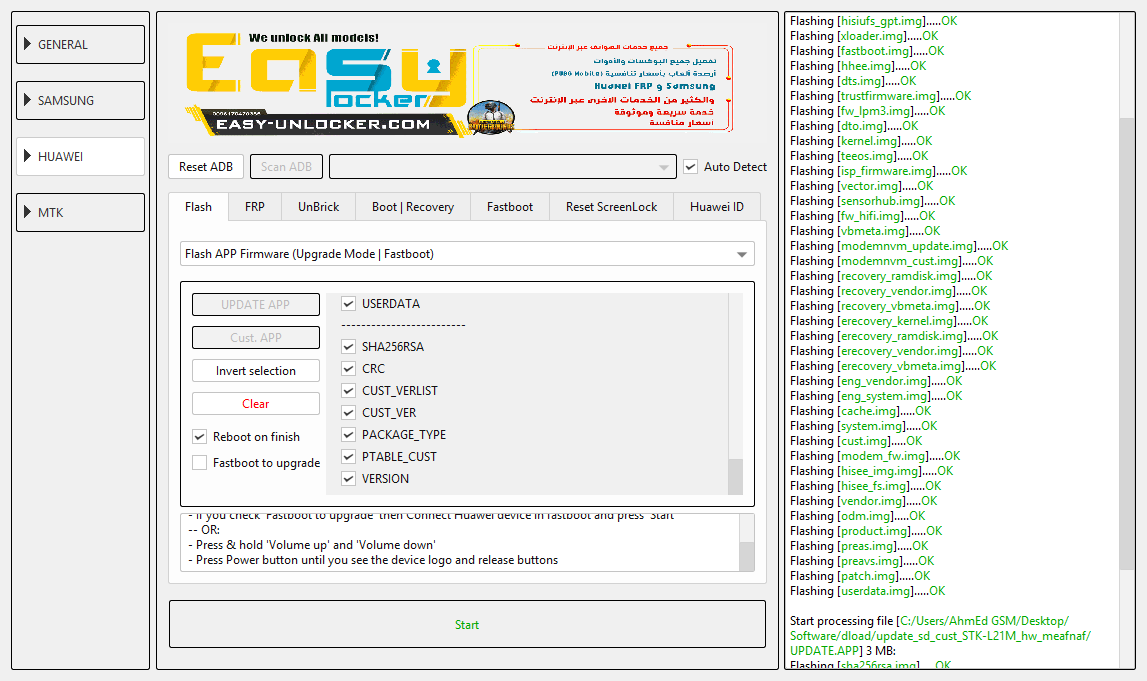Open the Reset ScreenLock tab

click(612, 207)
